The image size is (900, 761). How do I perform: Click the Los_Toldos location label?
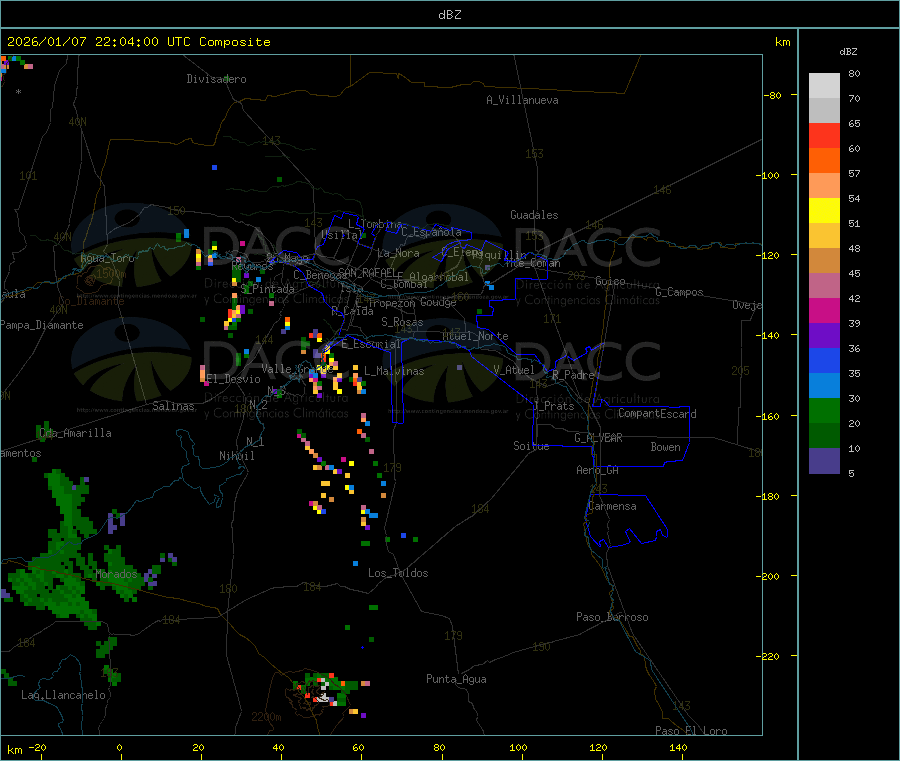(x=398, y=573)
